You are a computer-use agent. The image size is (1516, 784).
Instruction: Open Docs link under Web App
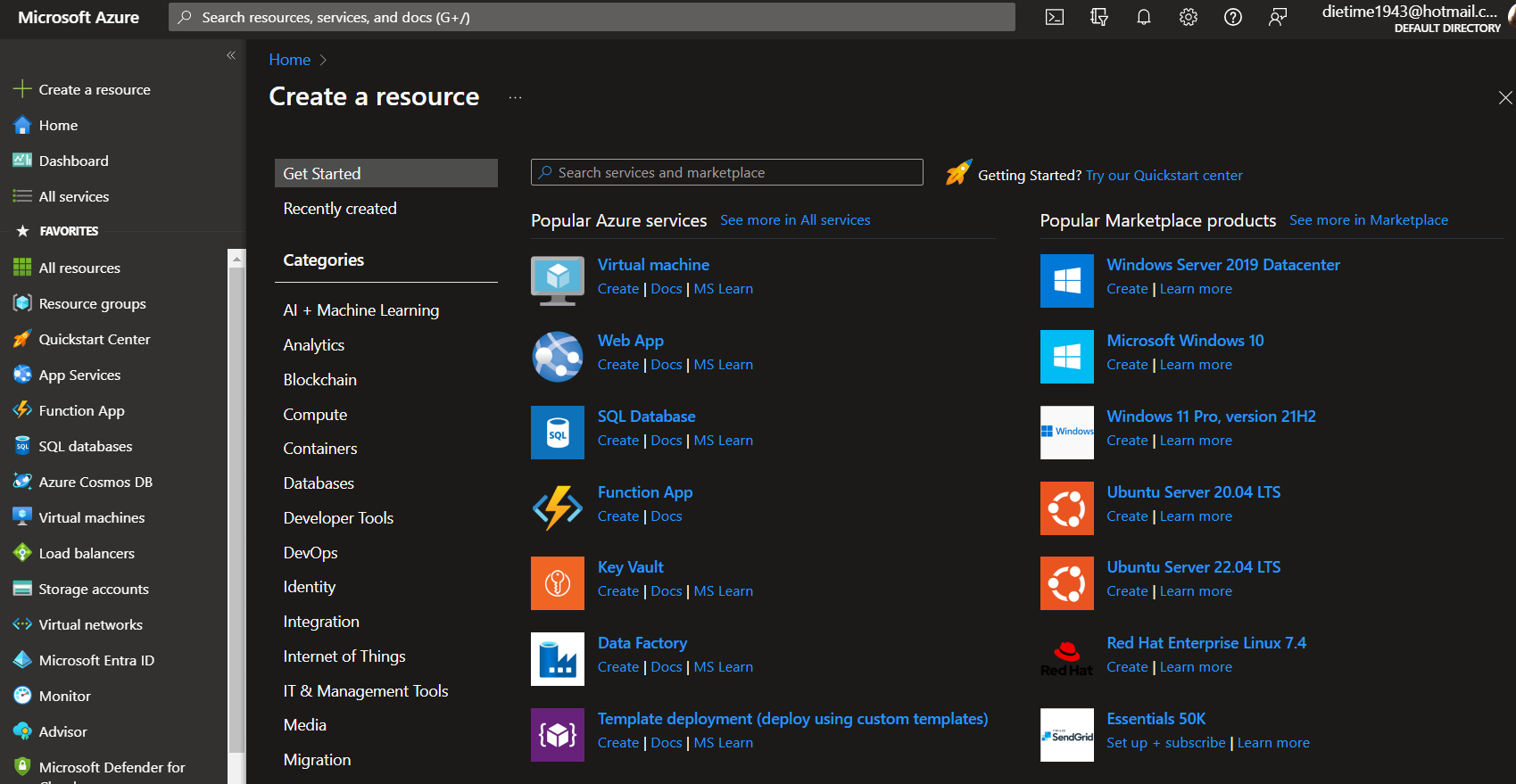666,364
